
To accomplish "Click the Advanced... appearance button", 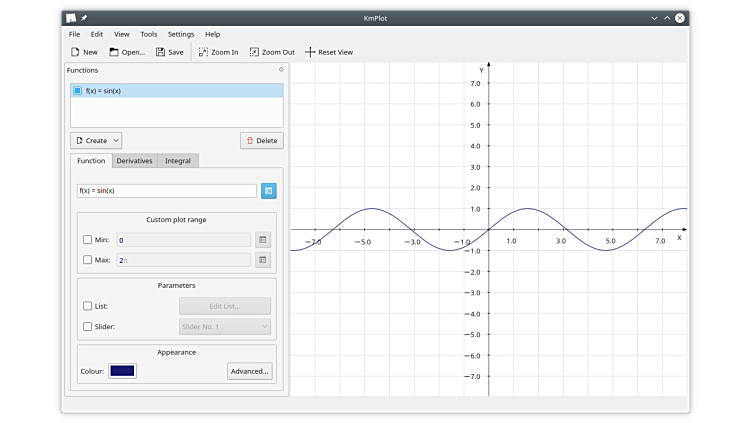I will 249,371.
